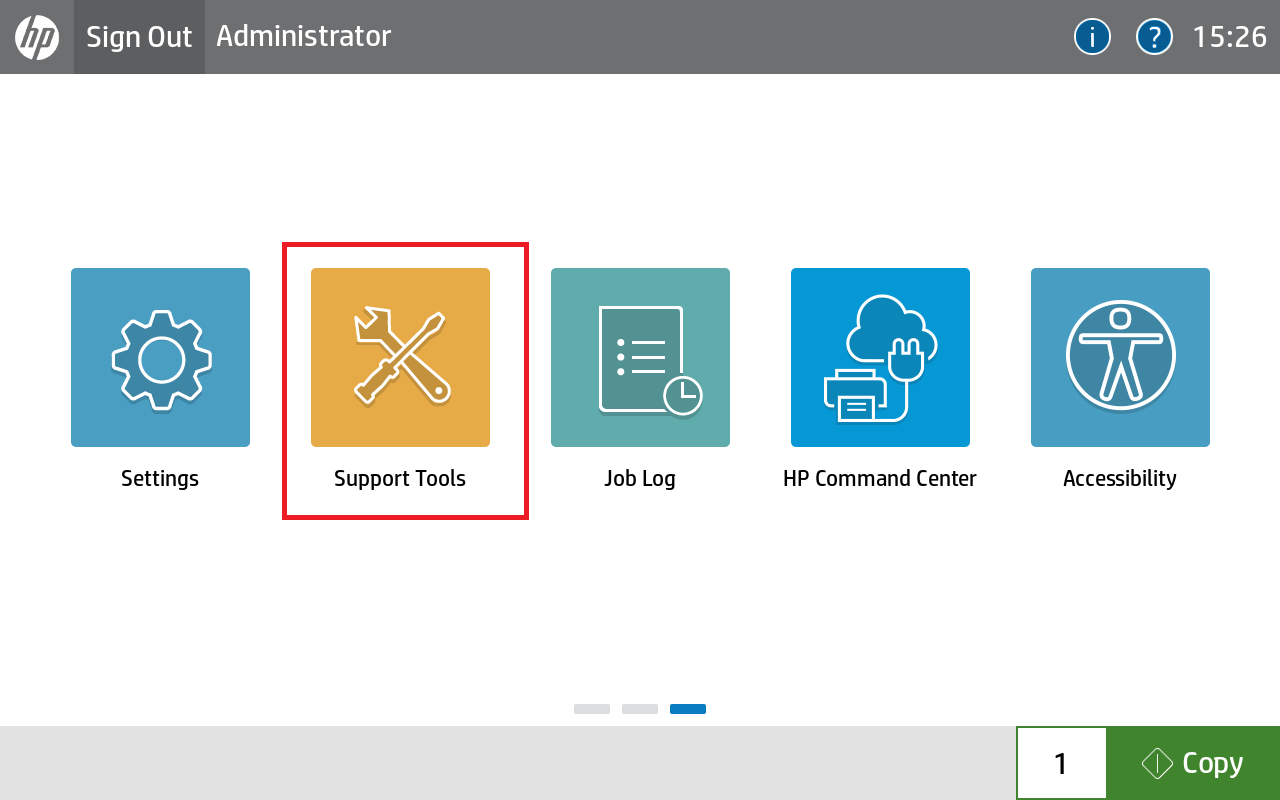Go to the first home page indicator
This screenshot has height=800, width=1280.
591,709
